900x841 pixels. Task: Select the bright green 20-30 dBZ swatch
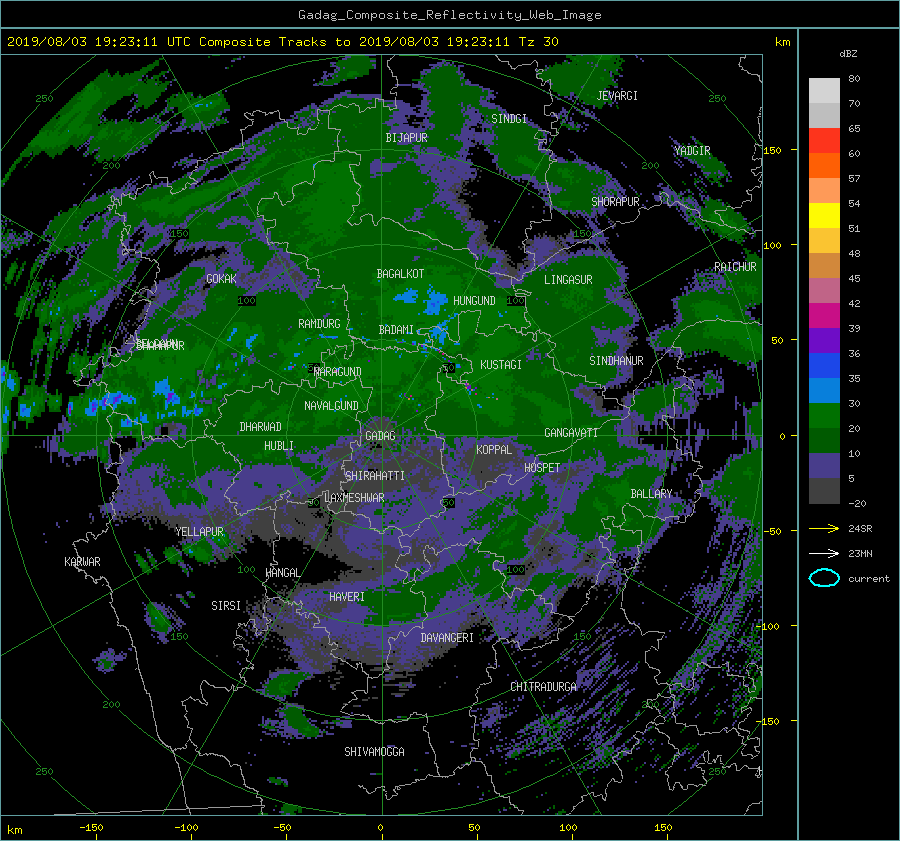point(824,416)
